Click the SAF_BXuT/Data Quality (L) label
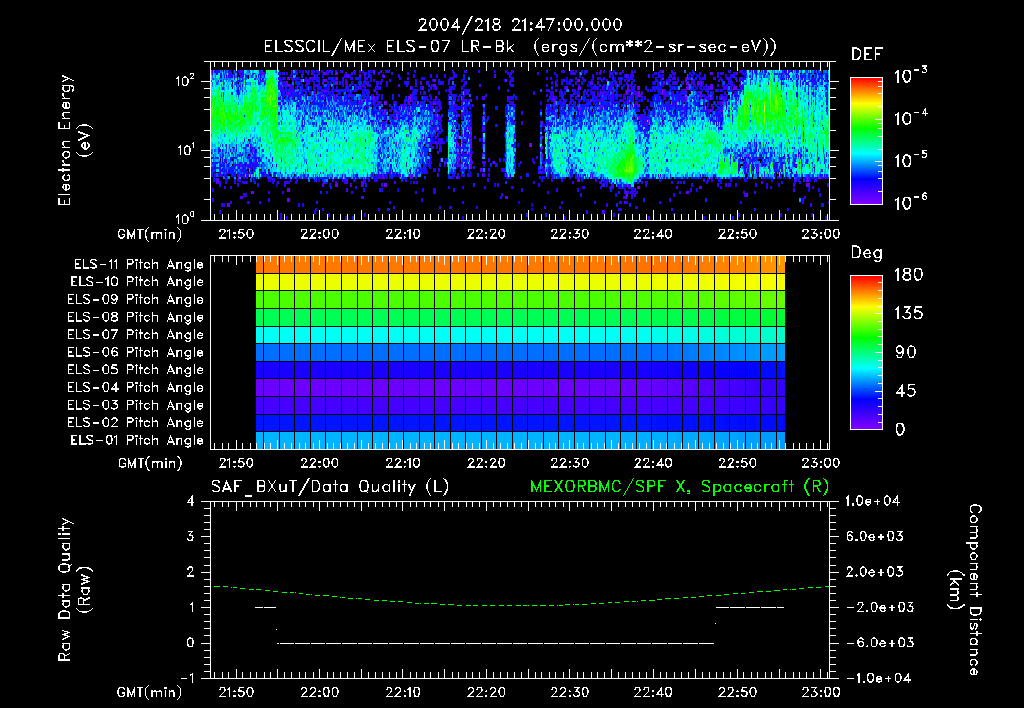Image resolution: width=1024 pixels, height=708 pixels. 330,487
